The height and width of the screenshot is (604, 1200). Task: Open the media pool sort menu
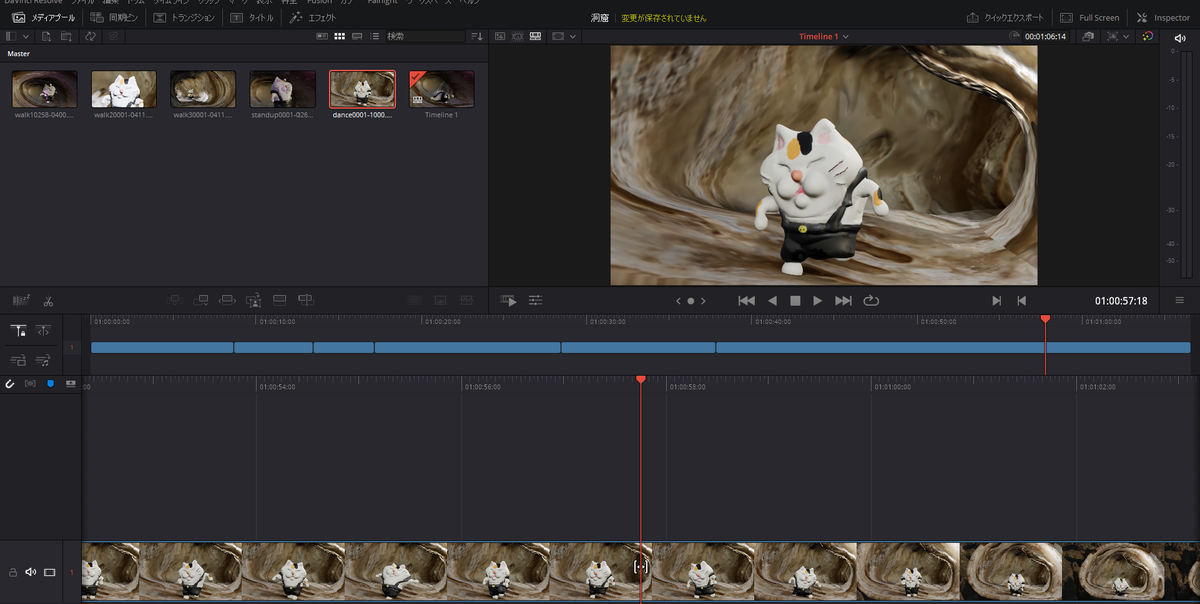coord(477,36)
